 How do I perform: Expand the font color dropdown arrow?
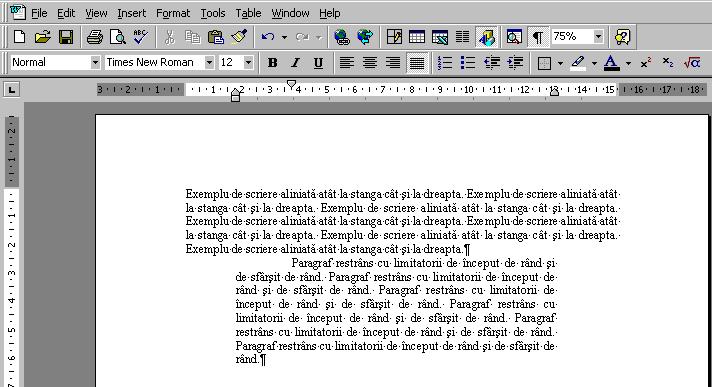point(628,63)
